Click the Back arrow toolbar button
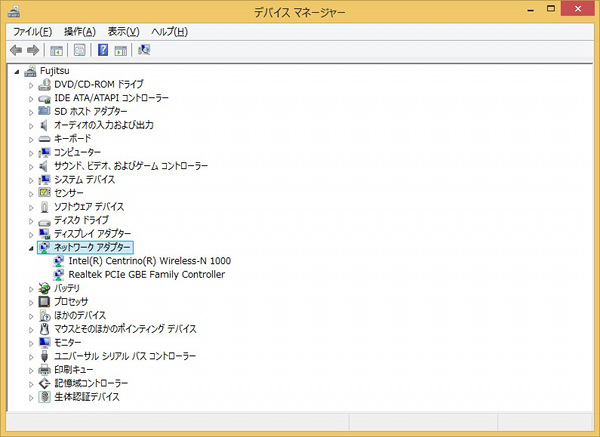The image size is (600, 437). (x=15, y=50)
